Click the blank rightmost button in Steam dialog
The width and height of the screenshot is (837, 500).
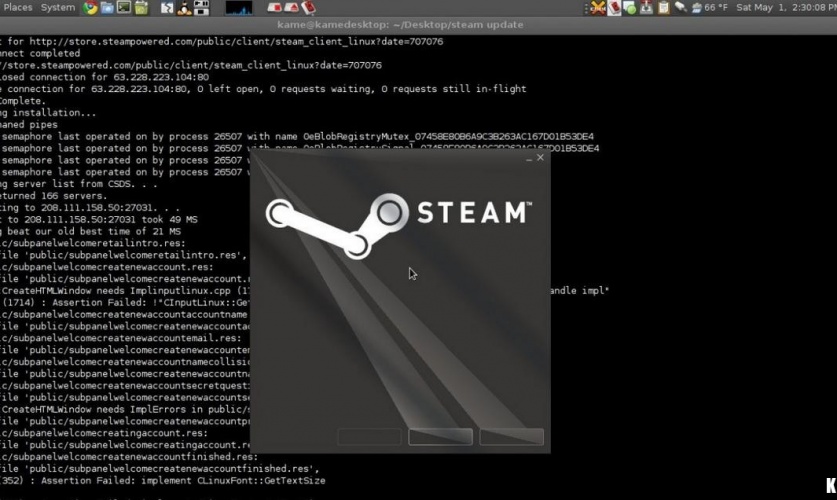tap(511, 437)
